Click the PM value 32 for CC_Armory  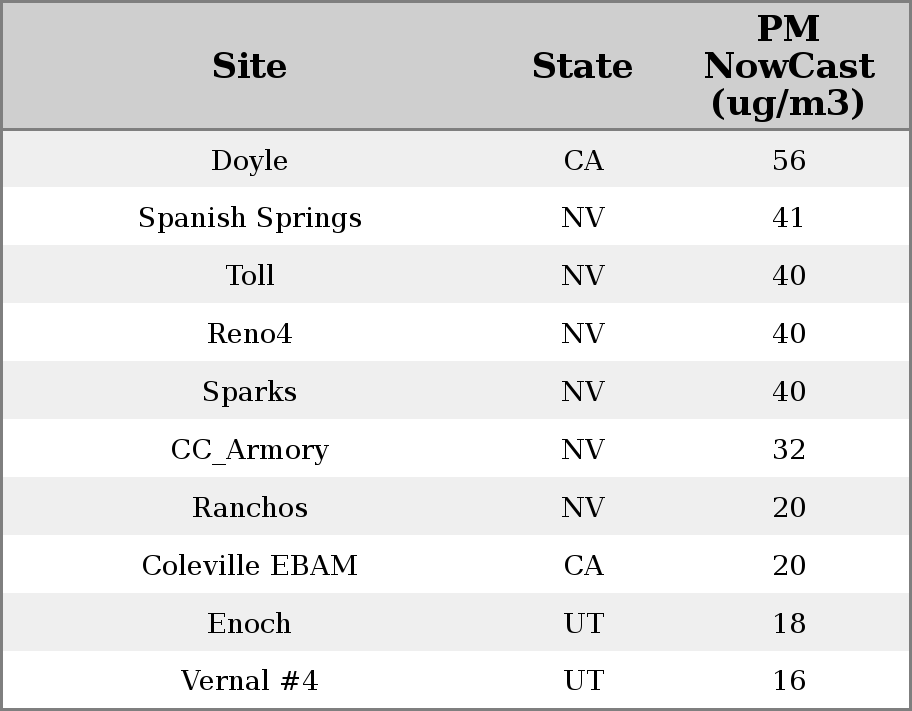788,450
